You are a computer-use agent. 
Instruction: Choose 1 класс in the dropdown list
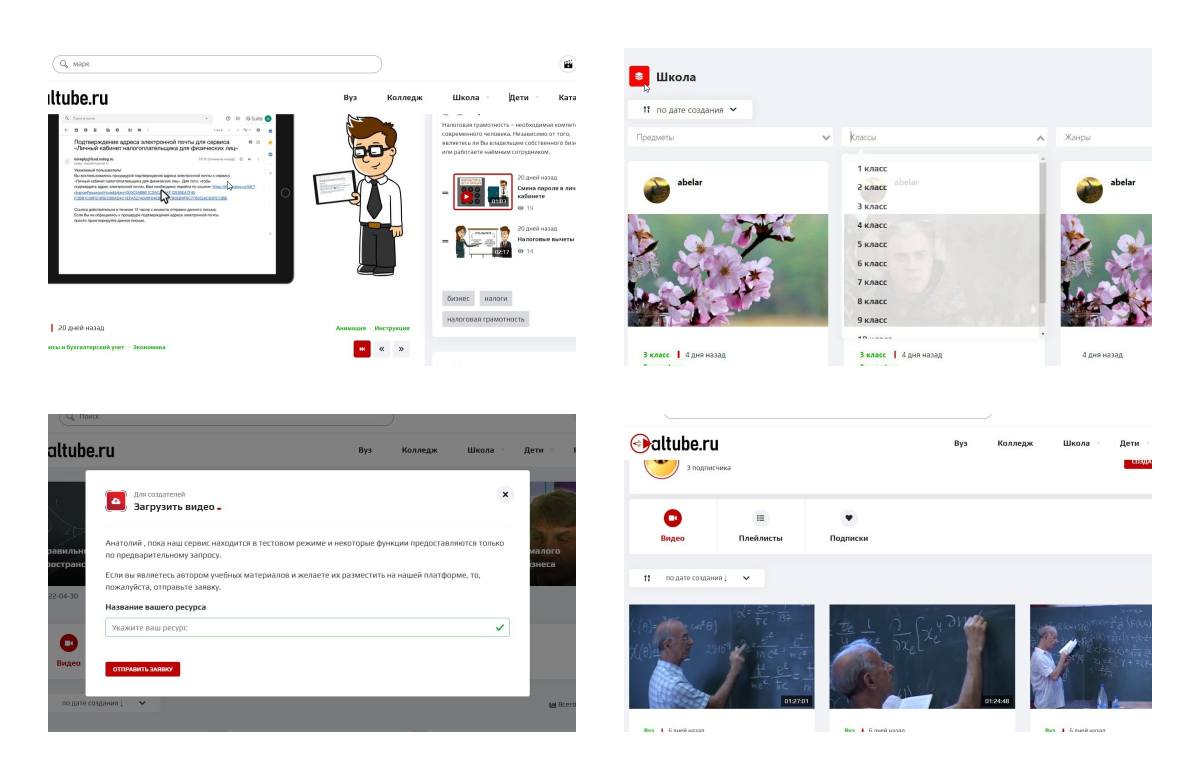[872, 168]
